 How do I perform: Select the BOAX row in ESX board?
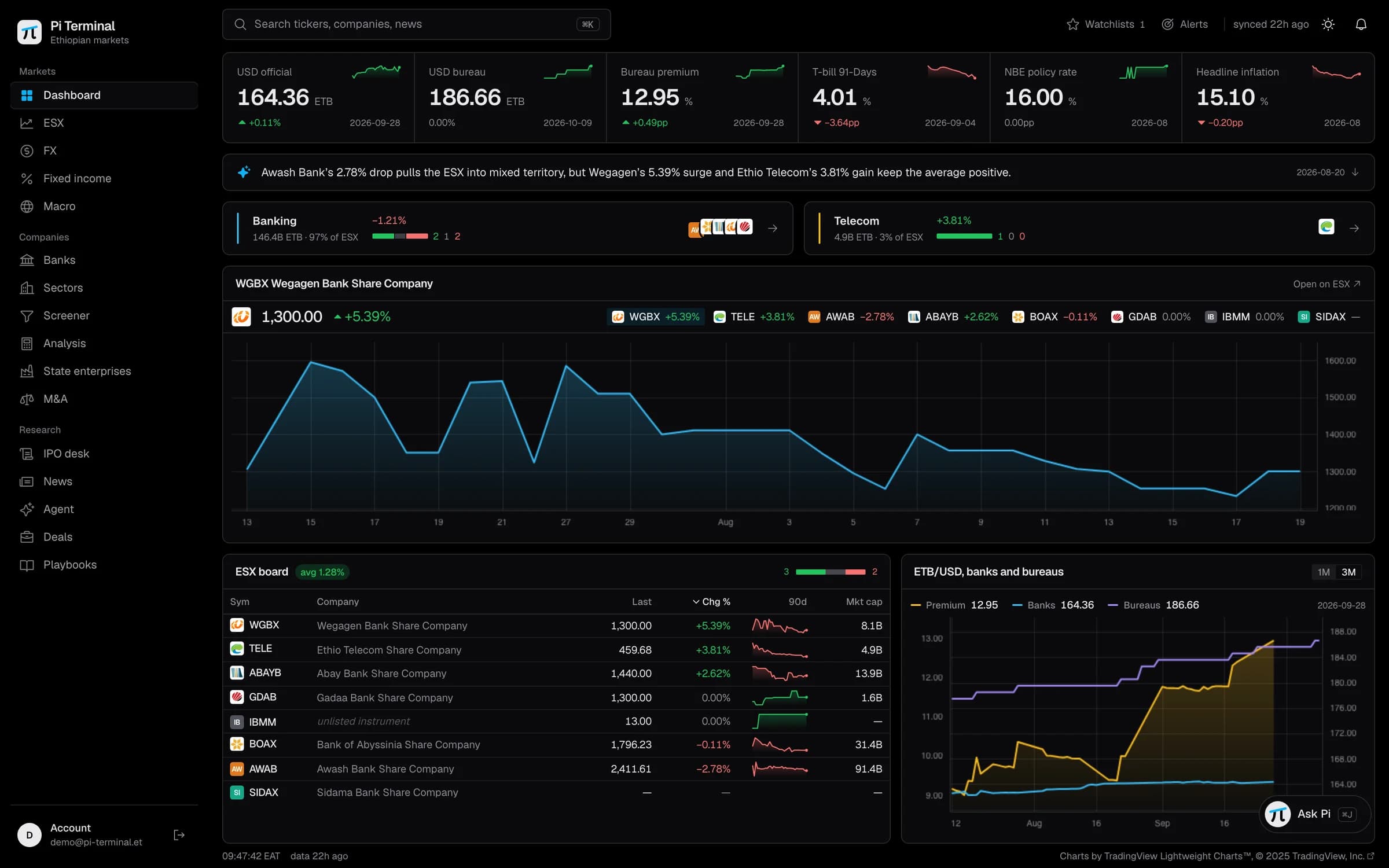pyautogui.click(x=556, y=745)
